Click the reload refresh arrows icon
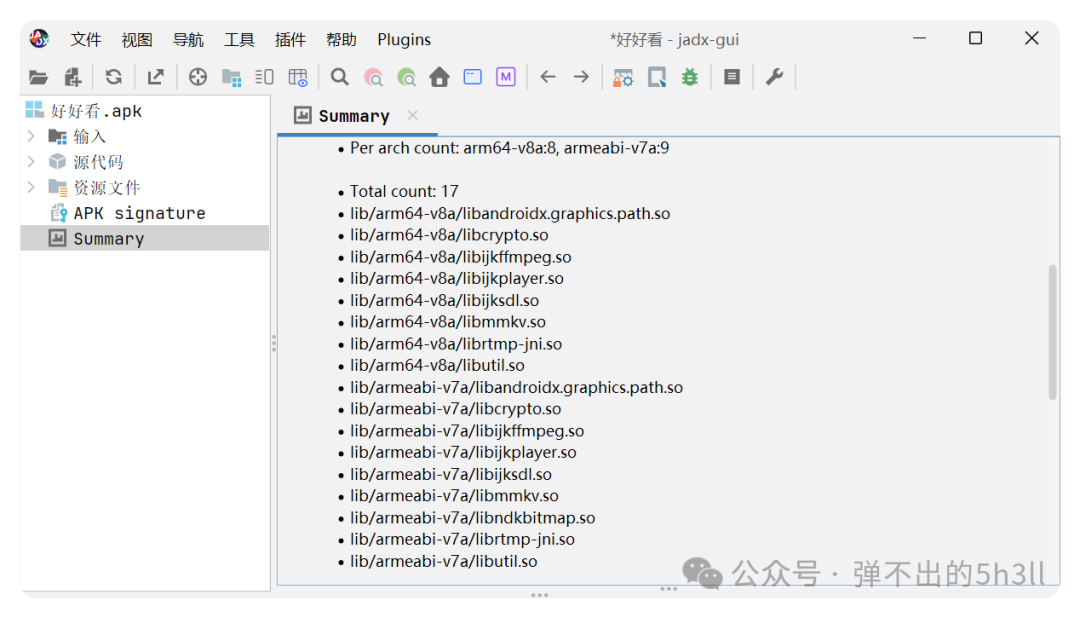The height and width of the screenshot is (618, 1080). pyautogui.click(x=114, y=77)
